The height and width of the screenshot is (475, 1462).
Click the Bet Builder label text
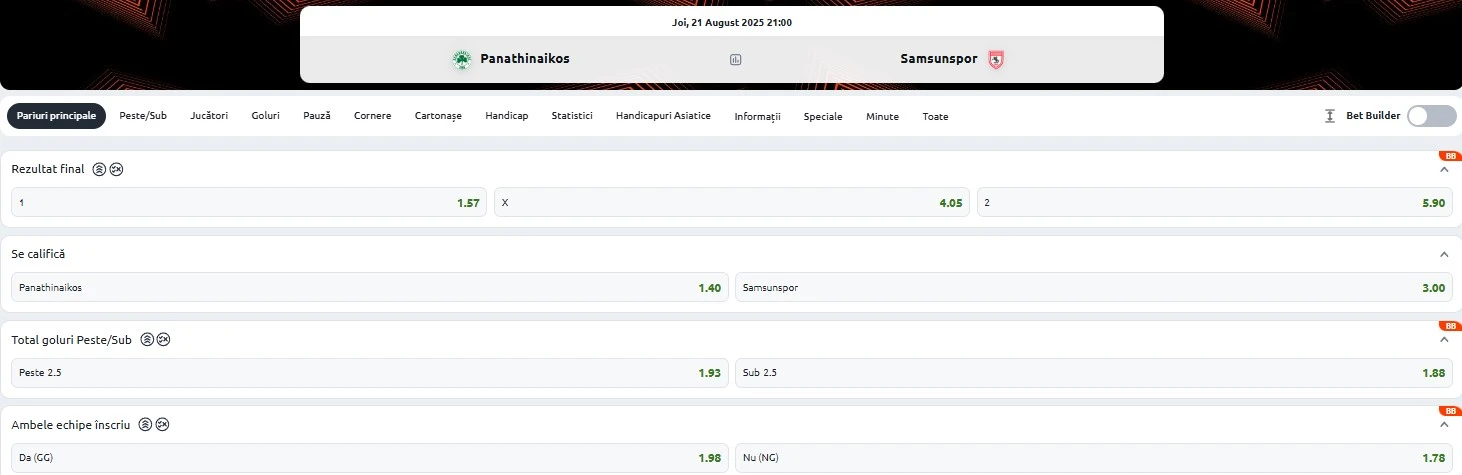1373,116
